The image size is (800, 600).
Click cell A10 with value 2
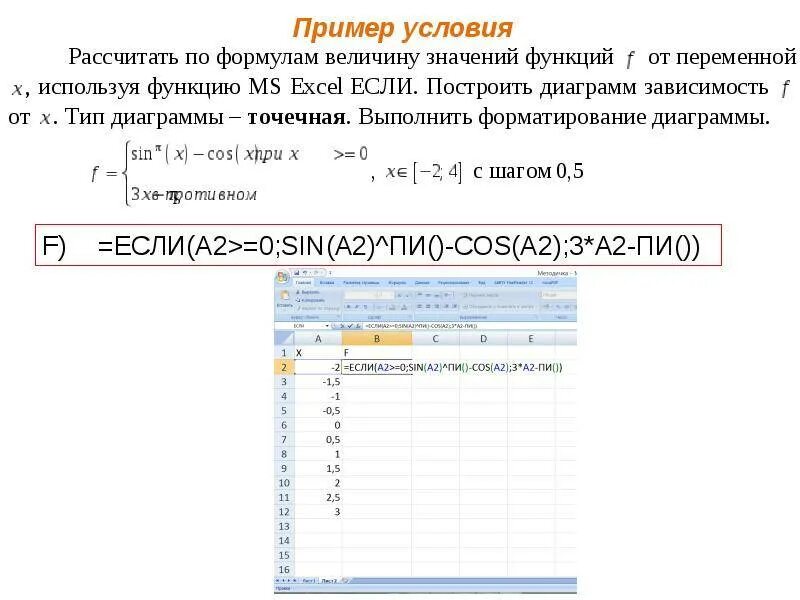coord(318,483)
